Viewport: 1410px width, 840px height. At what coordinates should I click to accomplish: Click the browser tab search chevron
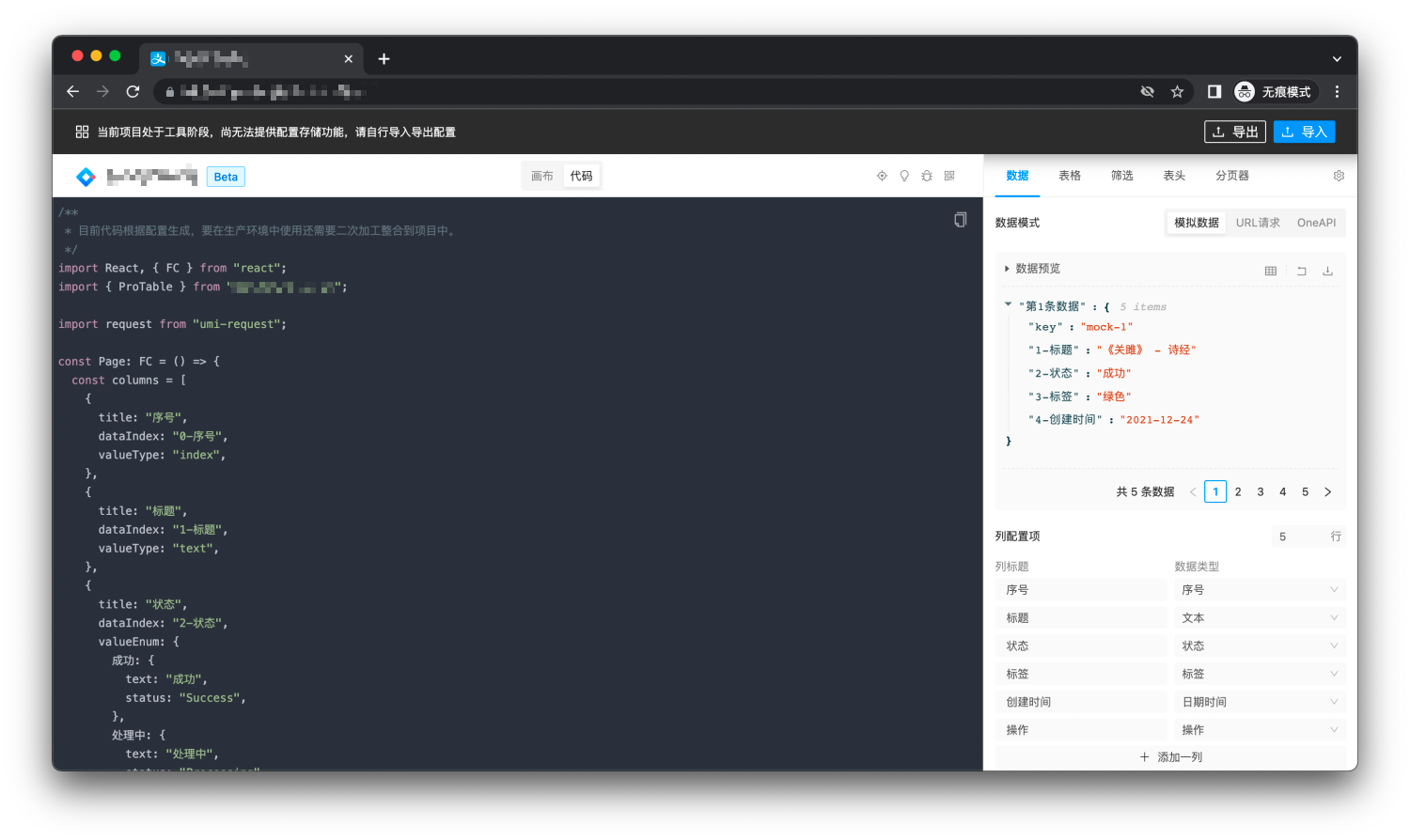(x=1337, y=58)
